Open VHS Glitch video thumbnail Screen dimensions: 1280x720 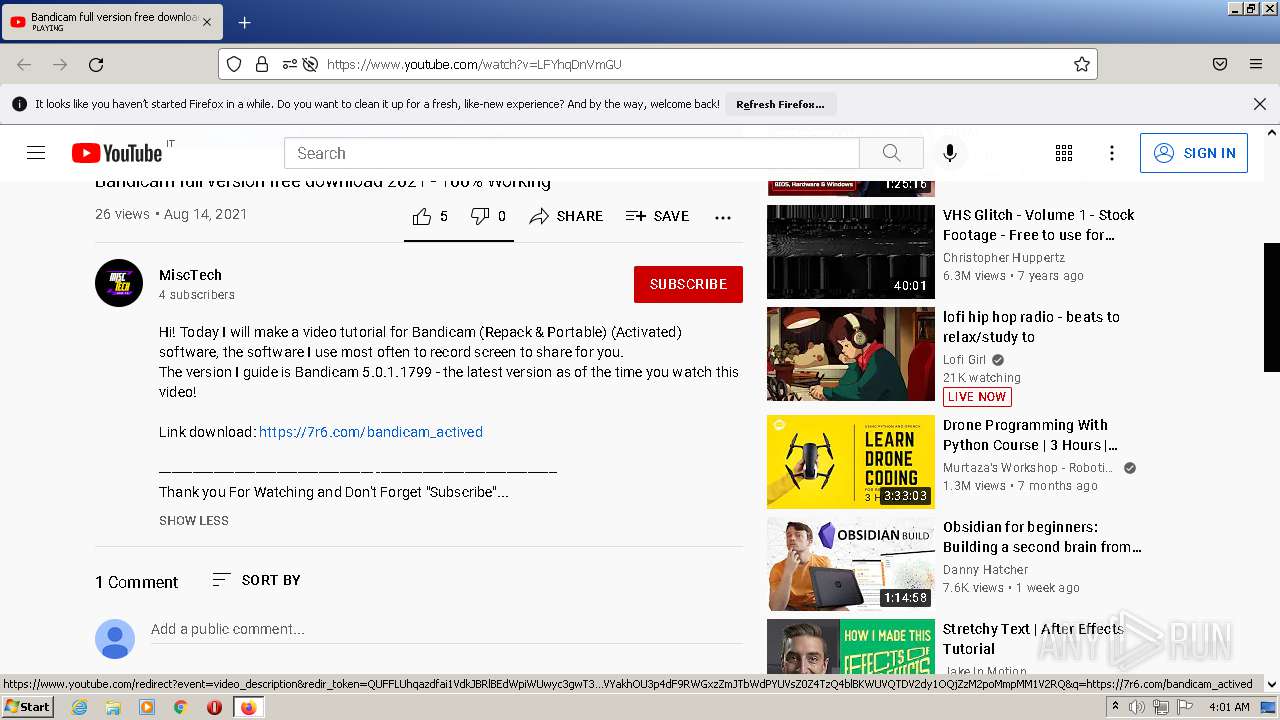pyautogui.click(x=851, y=252)
